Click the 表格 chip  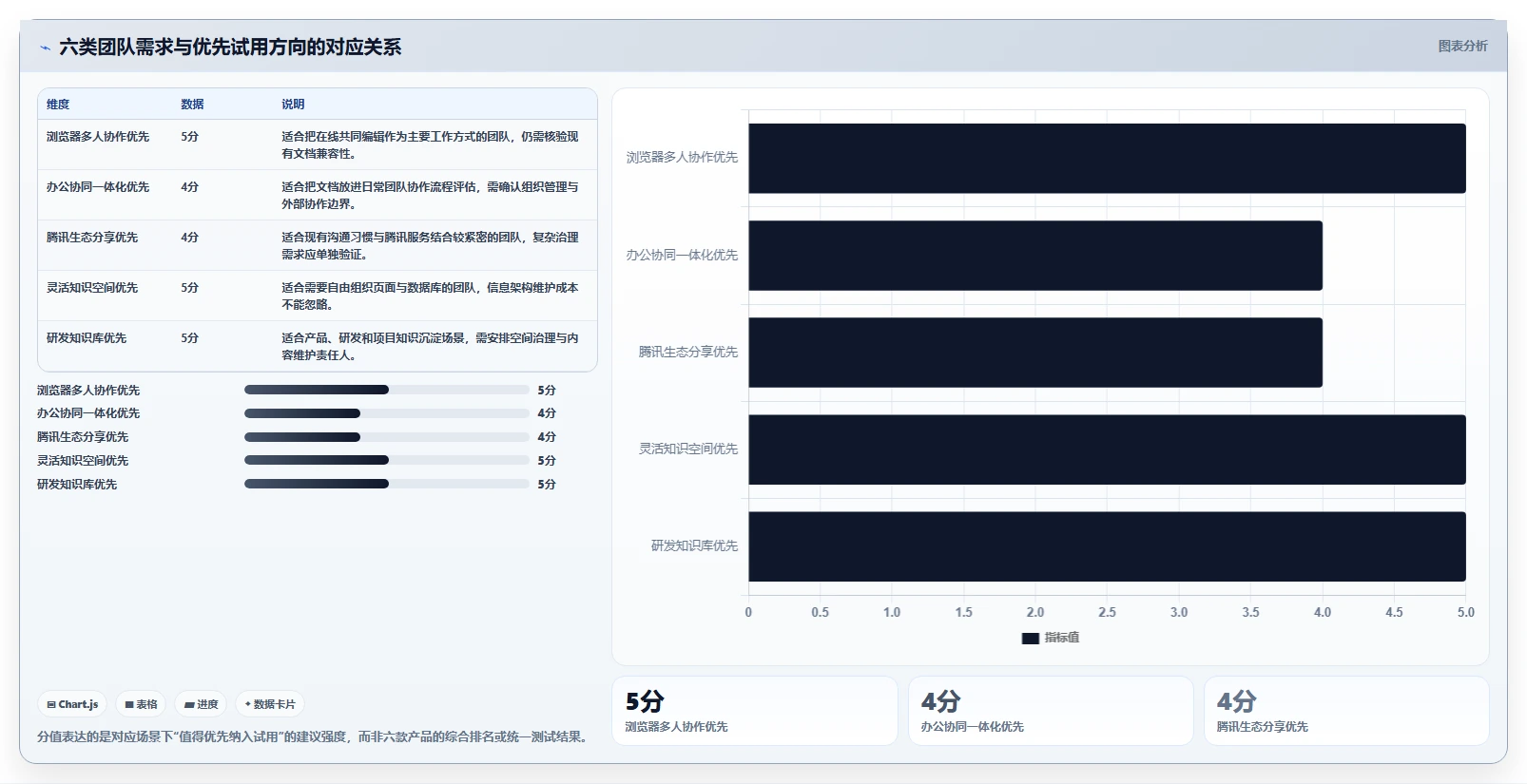click(x=141, y=704)
